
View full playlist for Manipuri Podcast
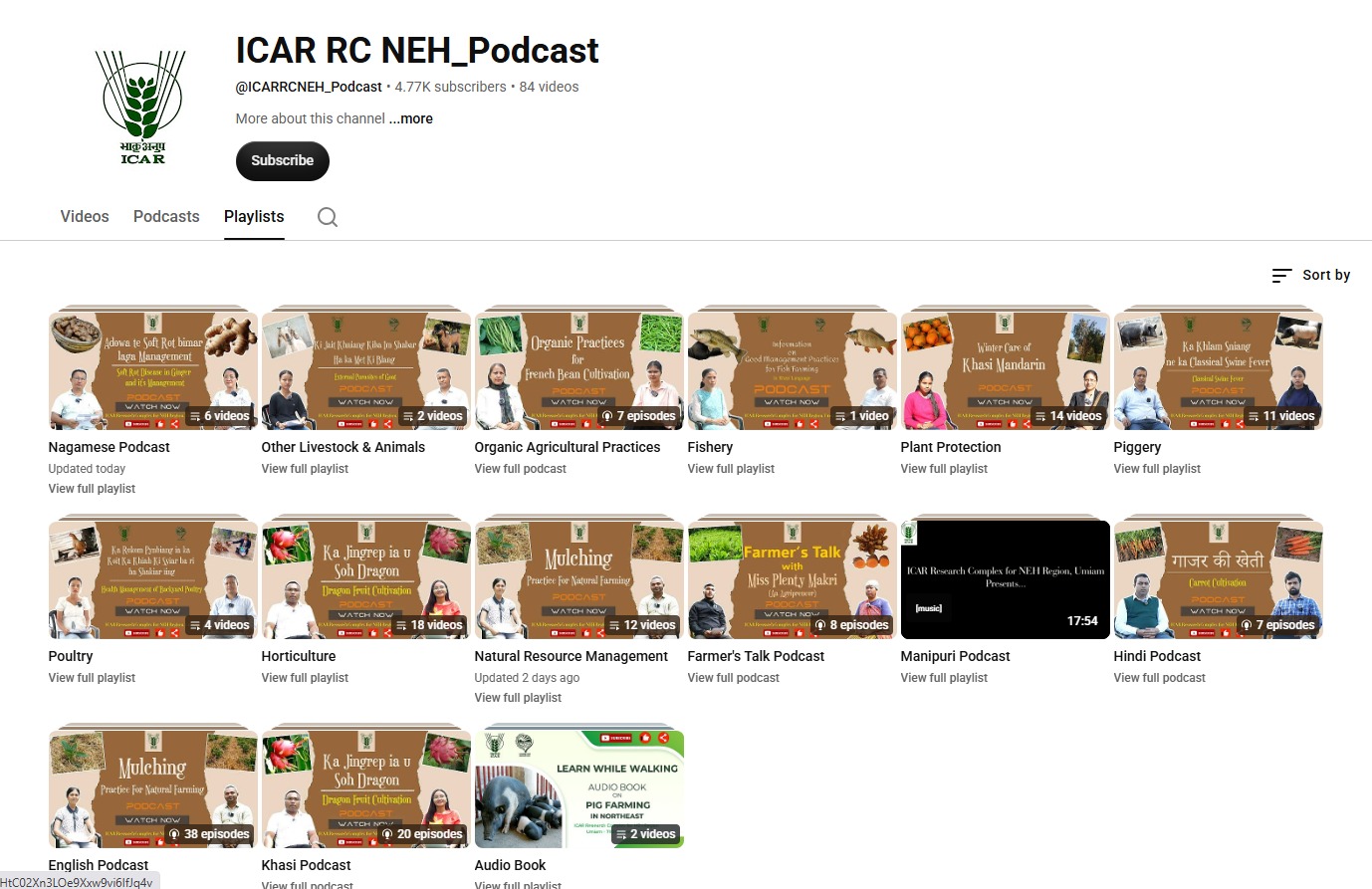click(944, 678)
